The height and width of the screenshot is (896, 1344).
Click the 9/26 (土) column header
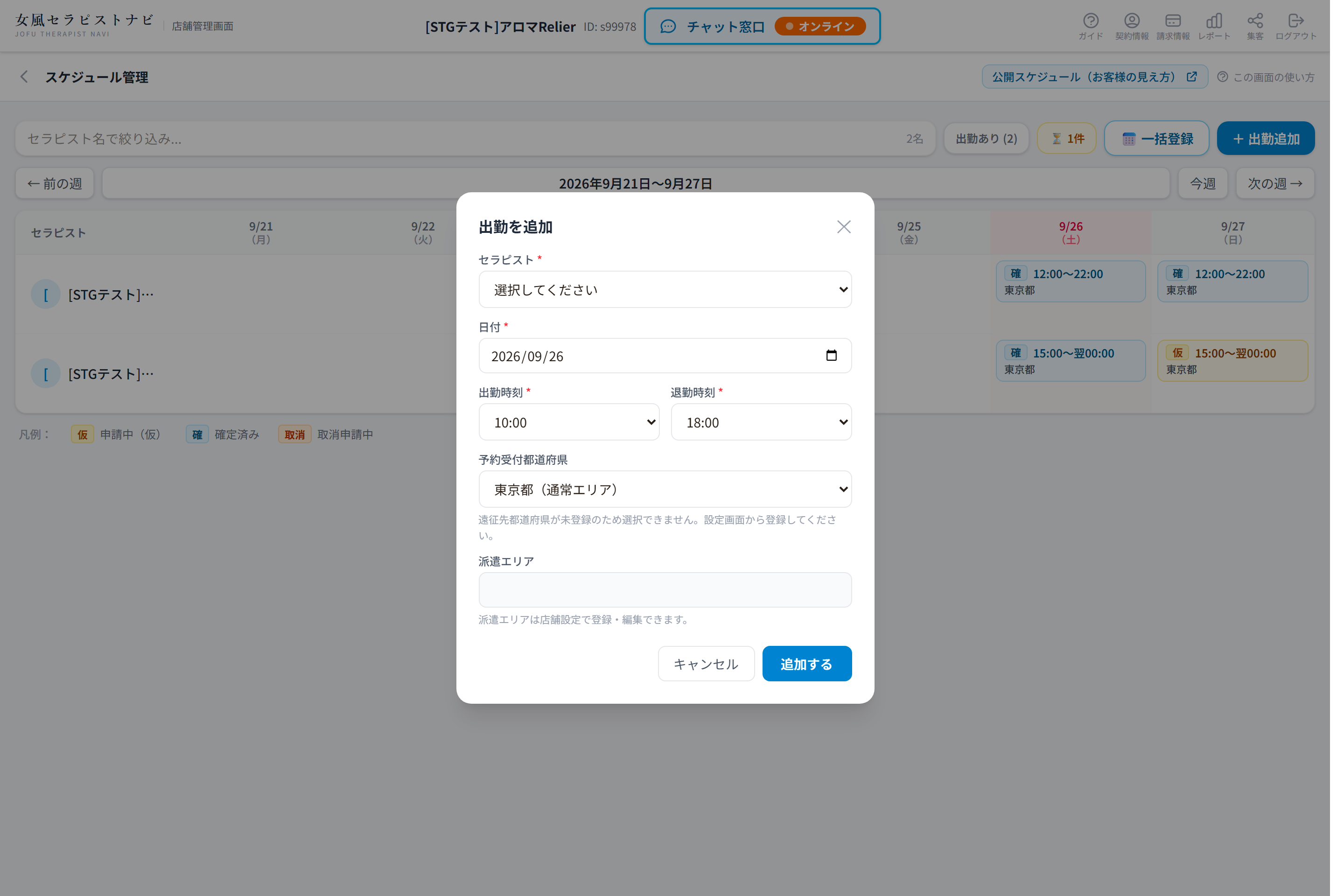tap(1070, 232)
